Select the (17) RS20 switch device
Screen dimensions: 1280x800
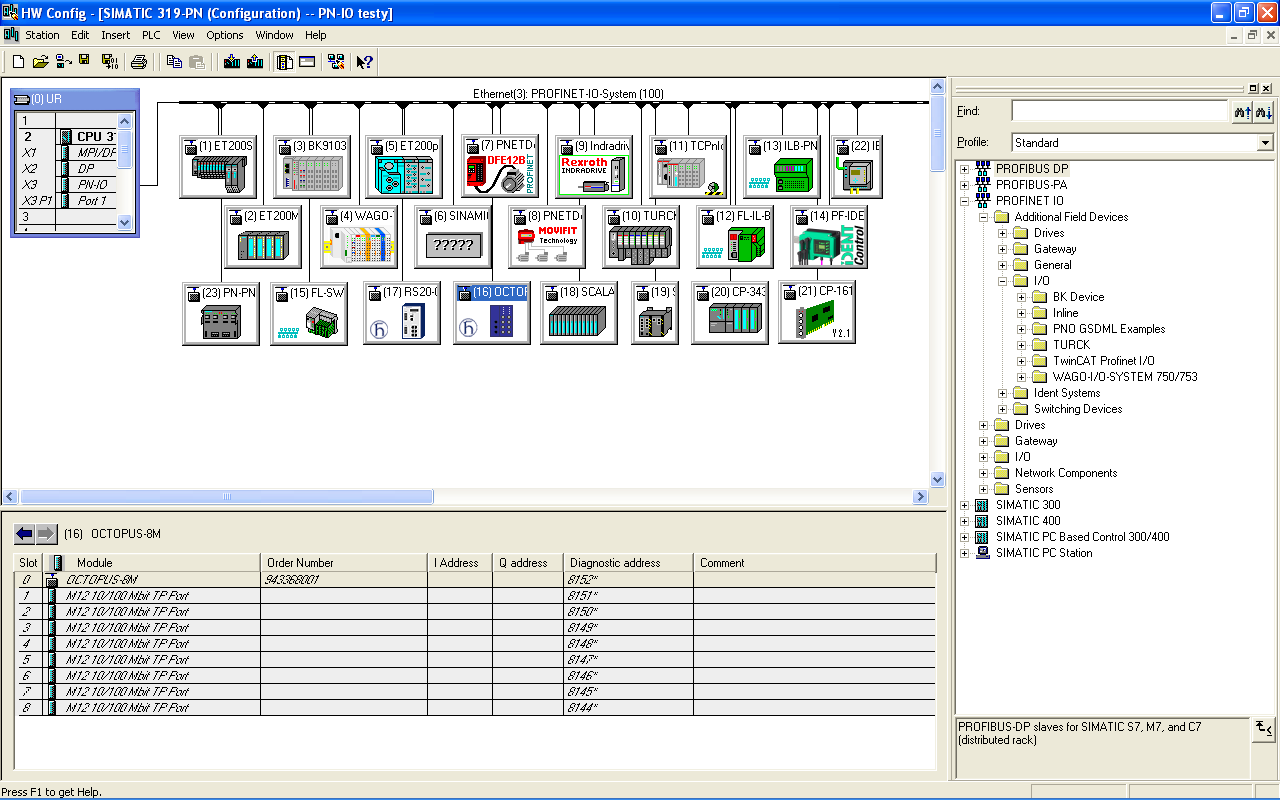(x=402, y=313)
